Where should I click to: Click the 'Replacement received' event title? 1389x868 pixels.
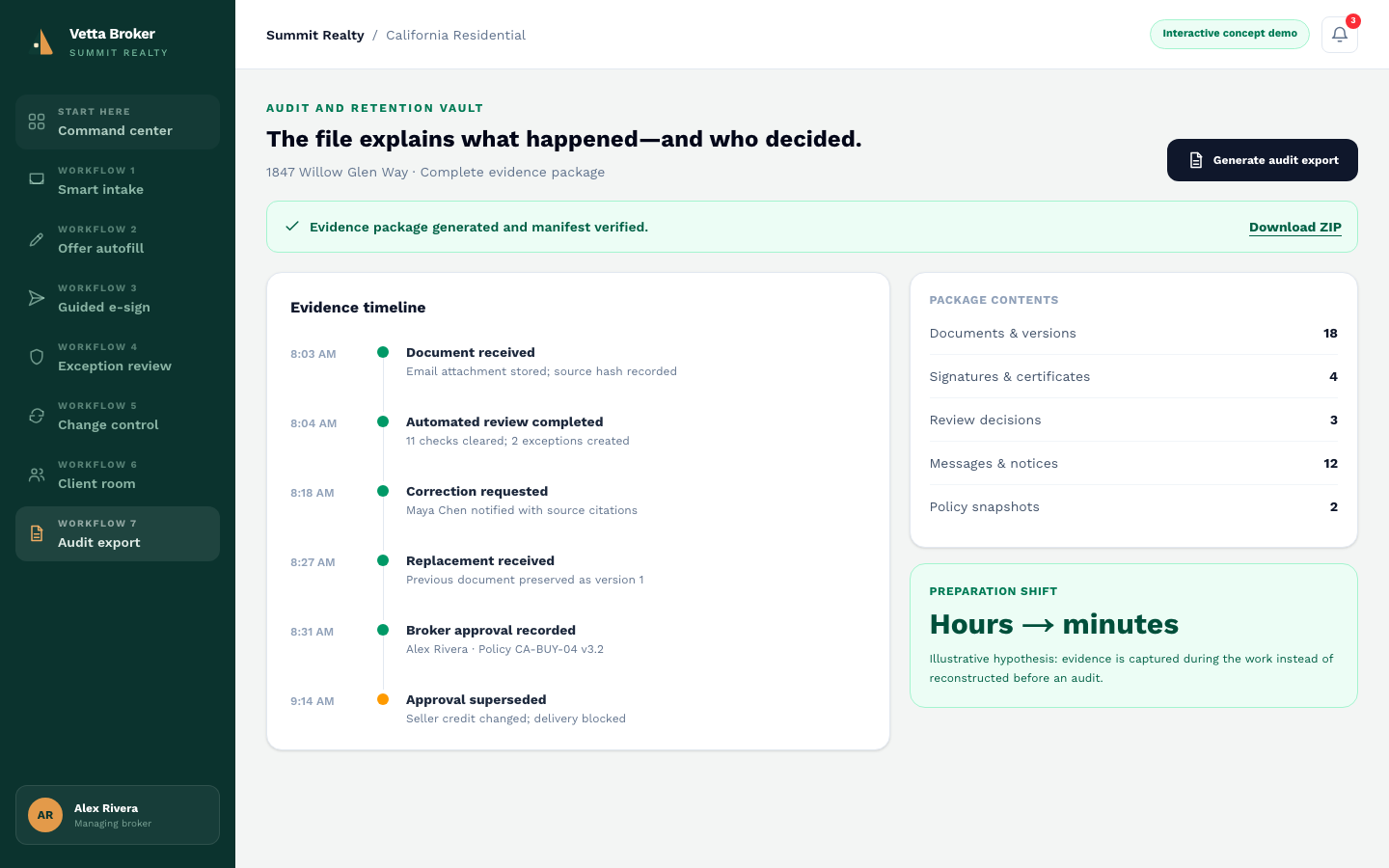tap(480, 561)
